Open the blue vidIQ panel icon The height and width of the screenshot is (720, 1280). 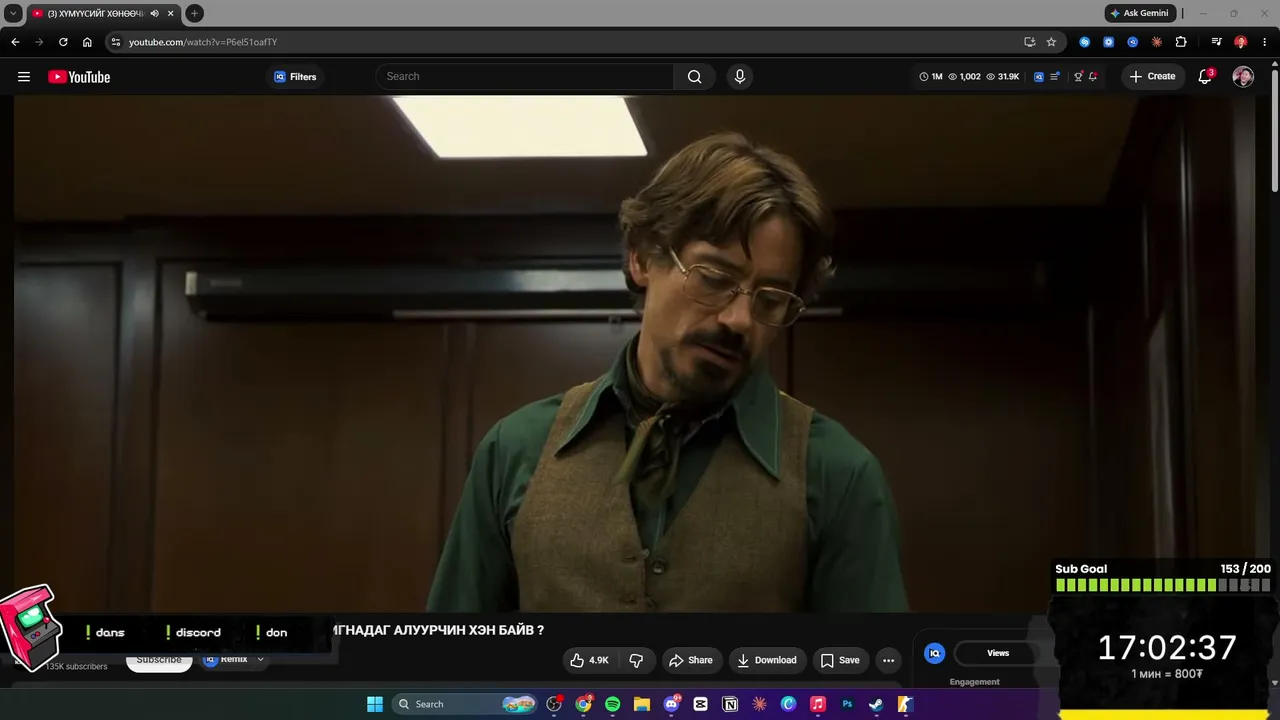935,653
